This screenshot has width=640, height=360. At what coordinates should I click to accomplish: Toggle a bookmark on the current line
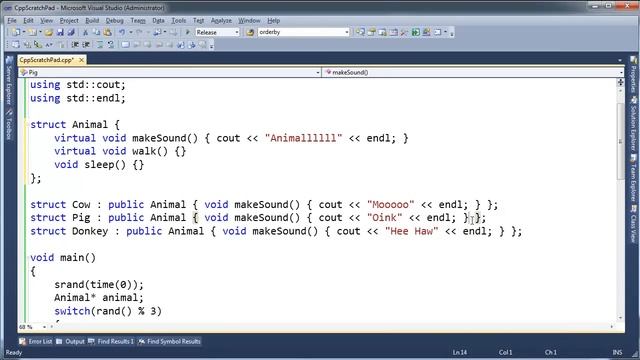[x=125, y=45]
